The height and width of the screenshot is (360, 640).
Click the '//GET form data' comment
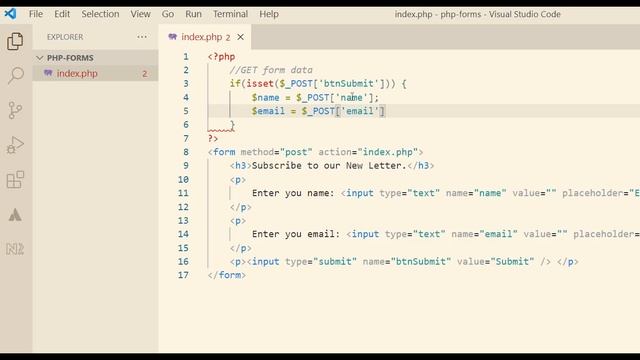(271, 70)
